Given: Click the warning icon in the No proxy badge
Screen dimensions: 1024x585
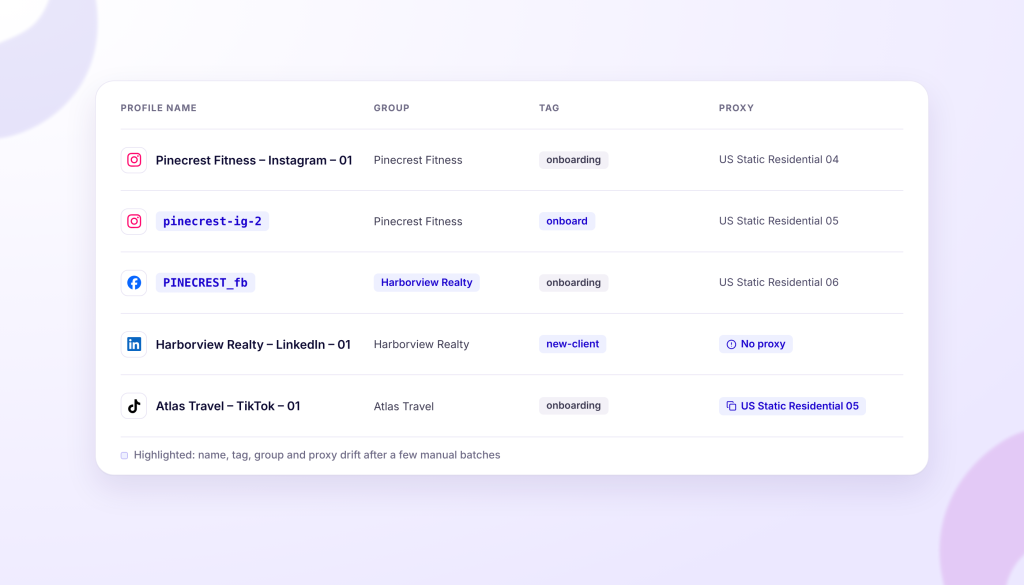Looking at the screenshot, I should 731,344.
